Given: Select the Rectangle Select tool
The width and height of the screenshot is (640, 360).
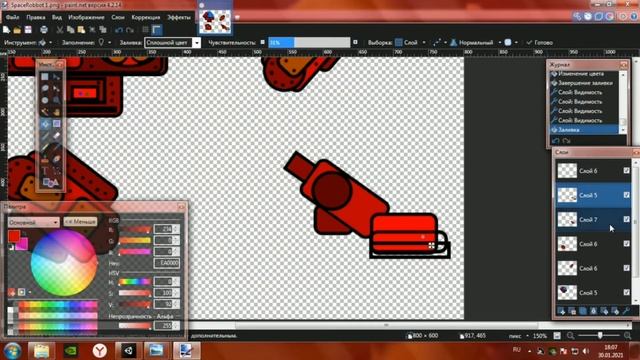Looking at the screenshot, I should [x=45, y=76].
